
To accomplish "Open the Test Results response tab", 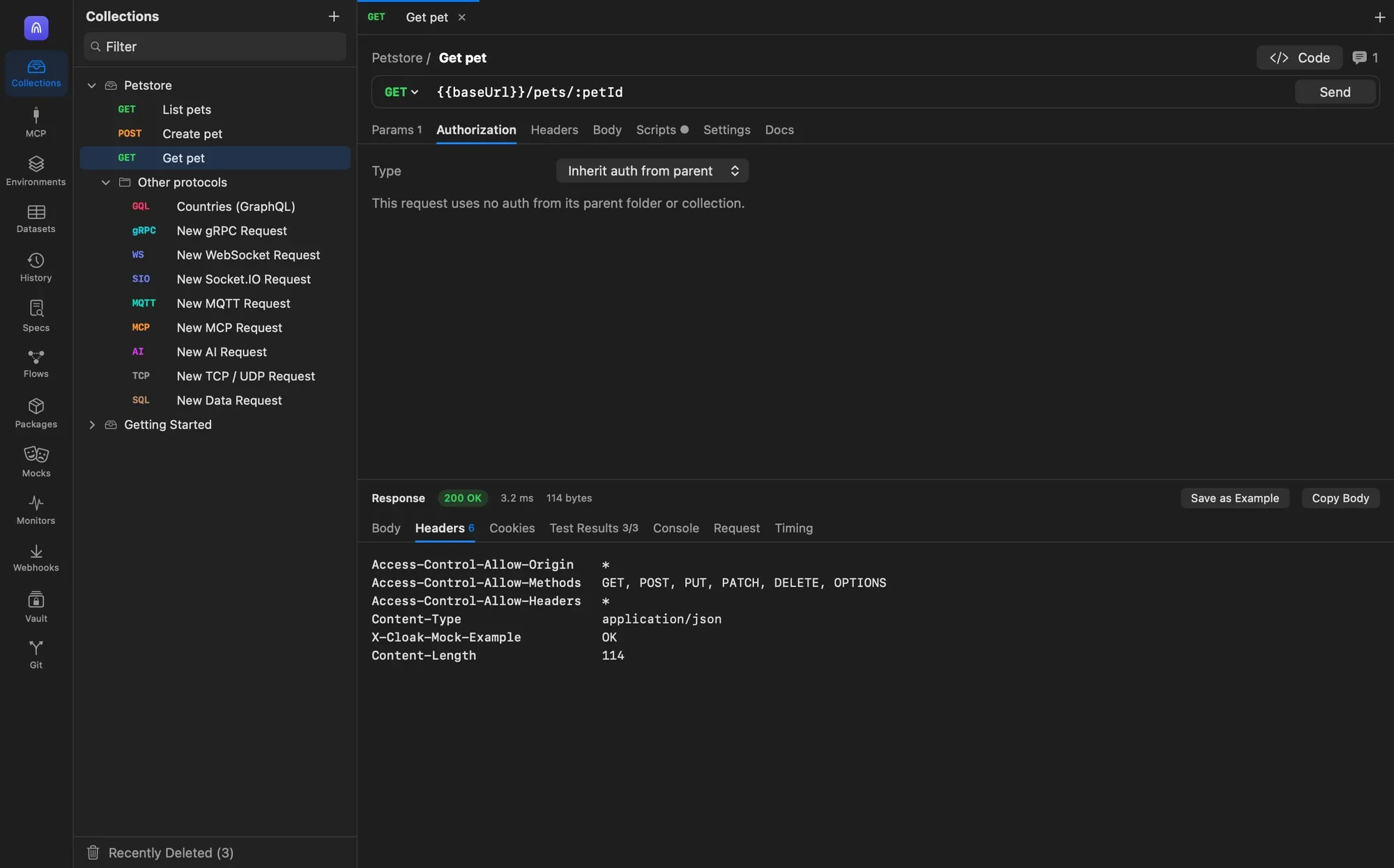I will [x=594, y=528].
